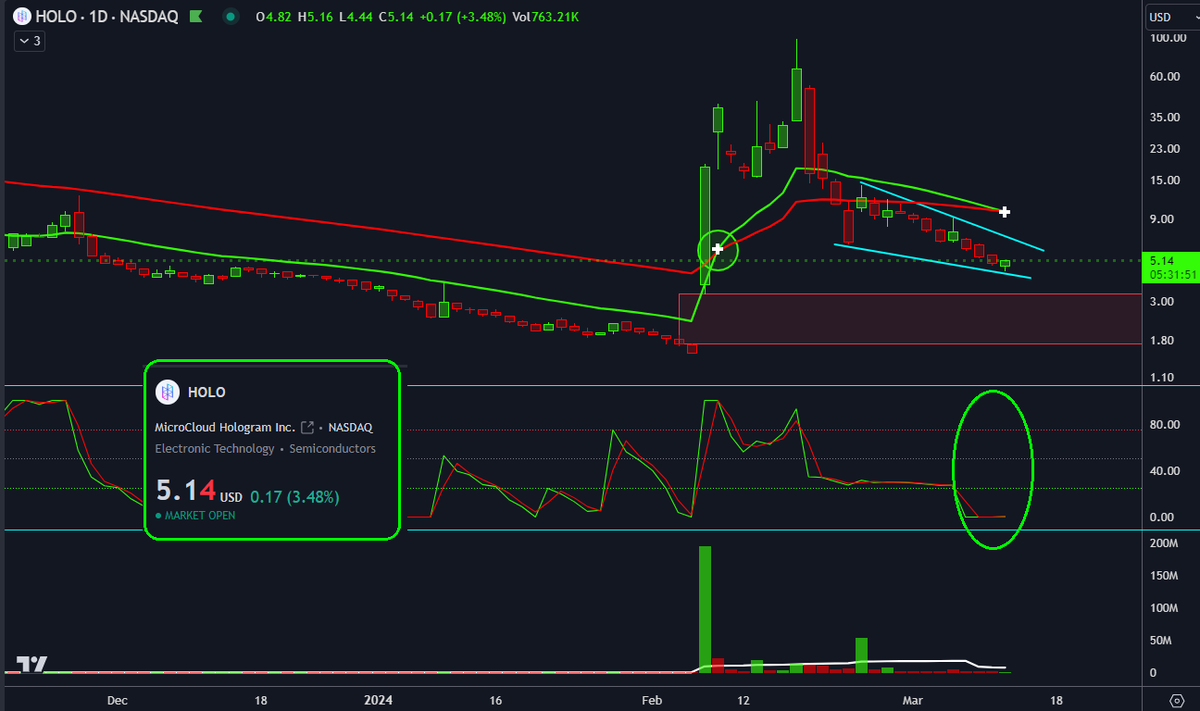Click the Mar label on time axis
This screenshot has width=1200, height=711.
pyautogui.click(x=915, y=701)
